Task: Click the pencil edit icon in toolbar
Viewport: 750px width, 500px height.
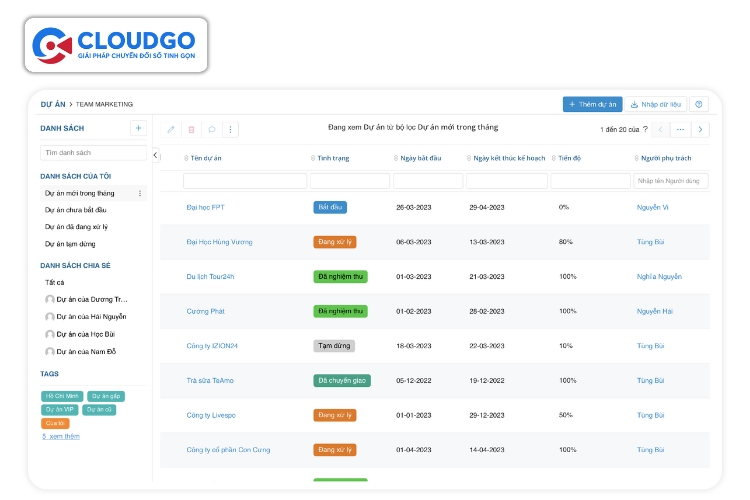Action: (171, 129)
